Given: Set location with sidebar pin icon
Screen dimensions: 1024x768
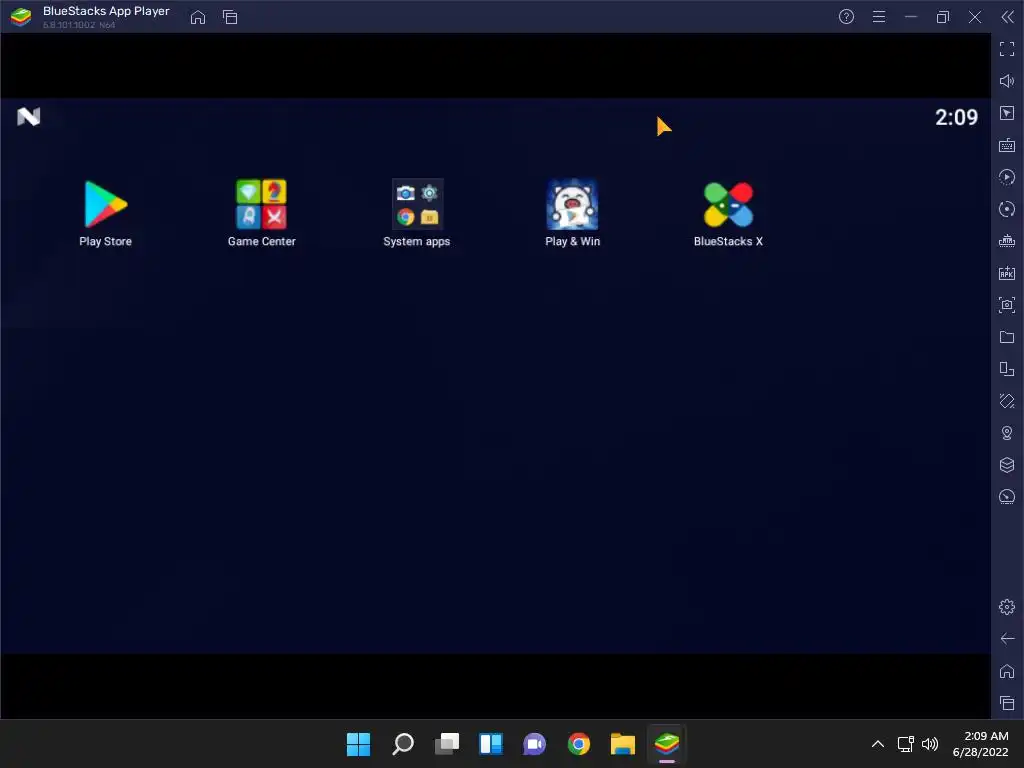Looking at the screenshot, I should pos(1007,433).
